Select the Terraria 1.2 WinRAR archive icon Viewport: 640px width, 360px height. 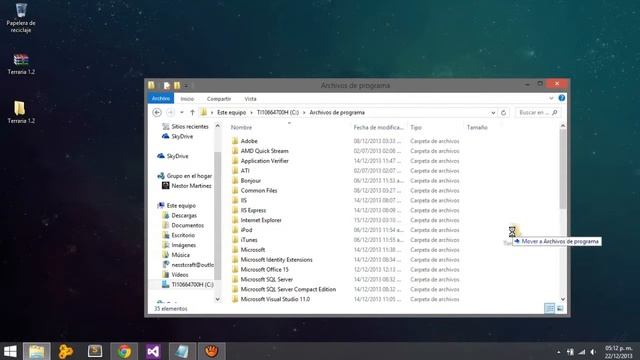21,64
